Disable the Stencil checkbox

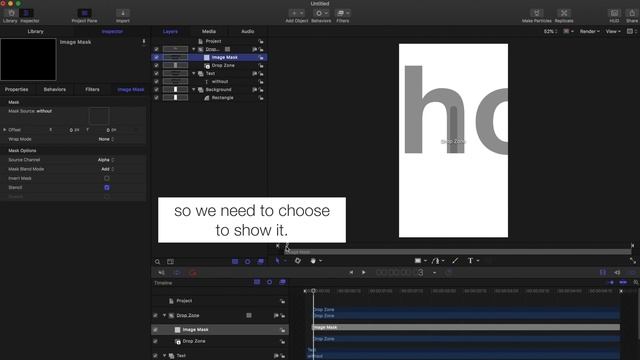pos(107,188)
